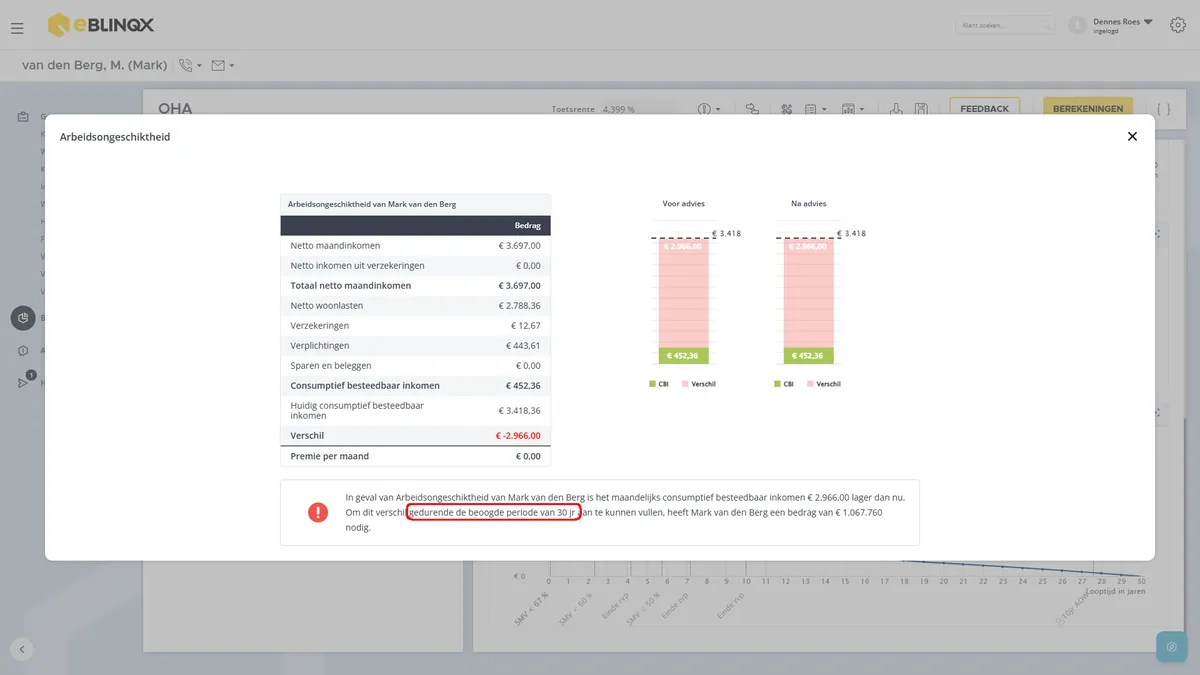
Task: Click the eBLINQX logo
Action: tap(101, 25)
